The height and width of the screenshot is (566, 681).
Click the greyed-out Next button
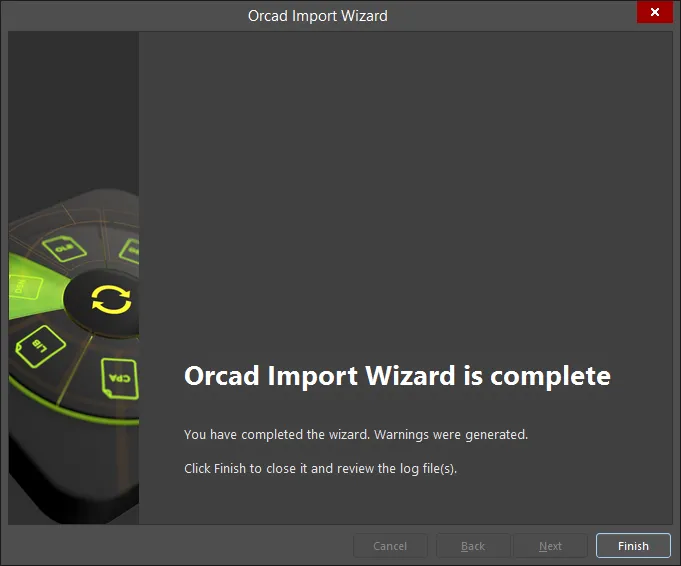tap(550, 546)
